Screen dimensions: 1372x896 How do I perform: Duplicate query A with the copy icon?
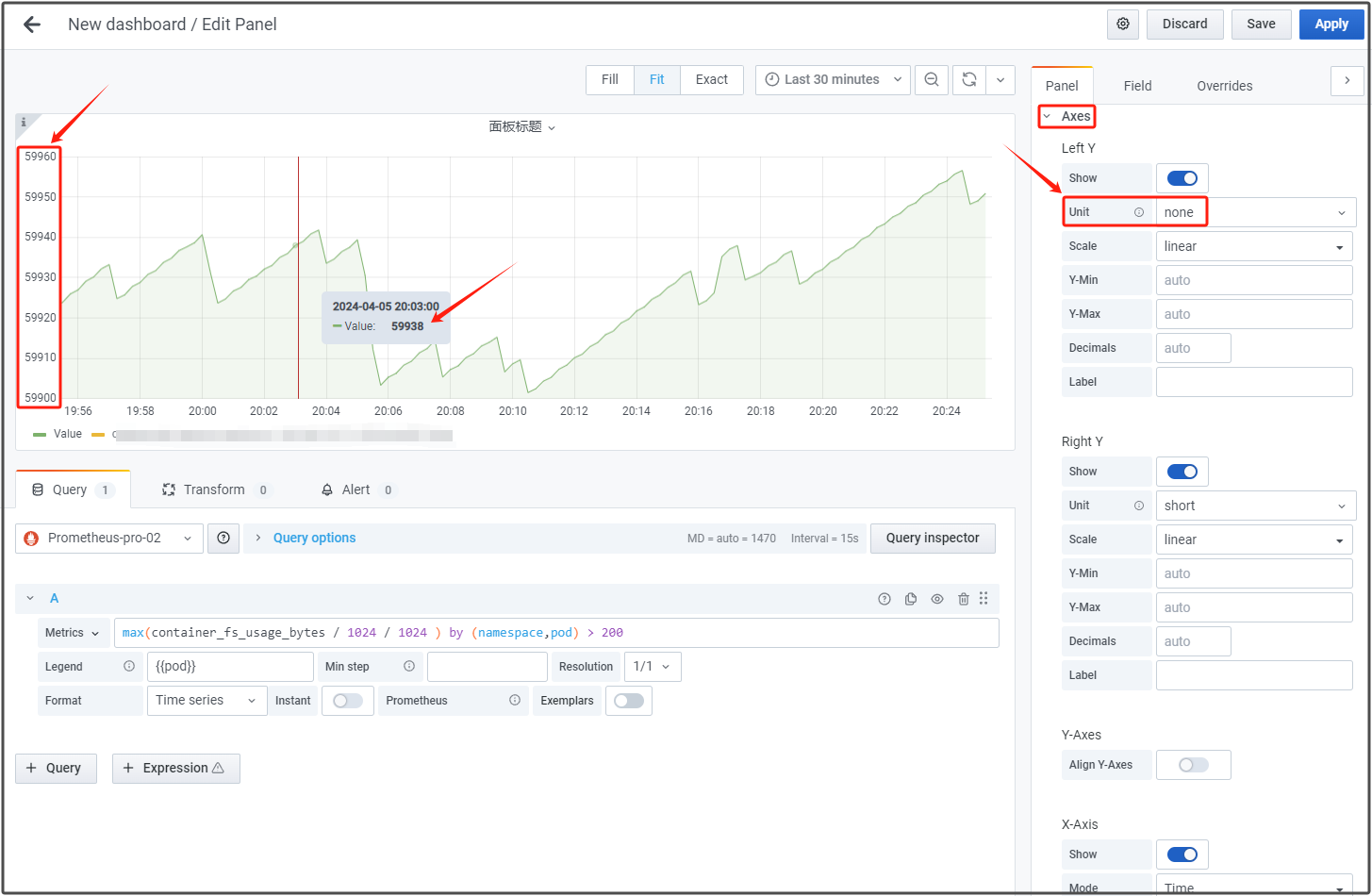click(911, 599)
